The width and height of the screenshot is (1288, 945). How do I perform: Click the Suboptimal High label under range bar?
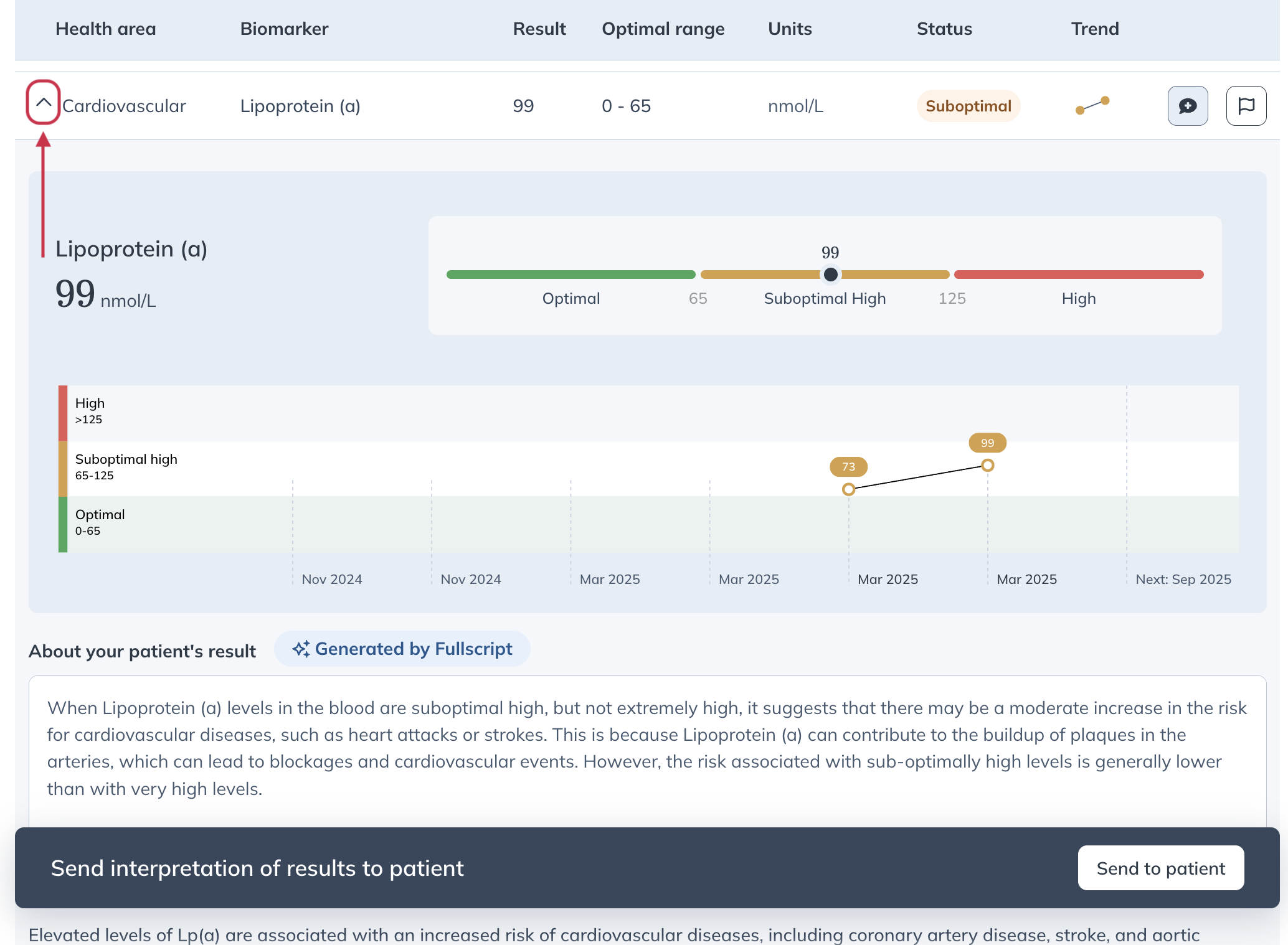(825, 298)
